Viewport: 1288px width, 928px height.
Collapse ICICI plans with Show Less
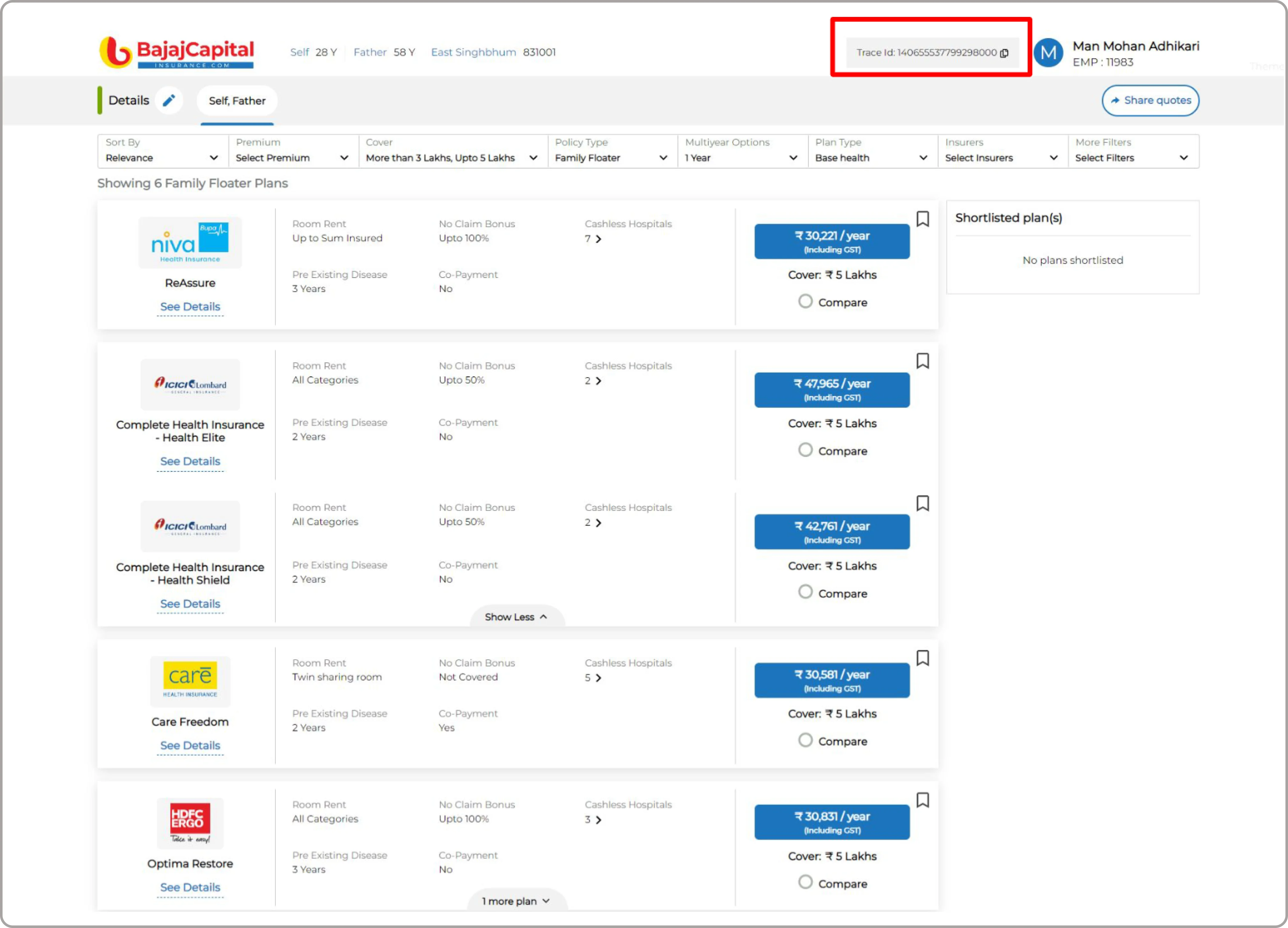point(517,617)
